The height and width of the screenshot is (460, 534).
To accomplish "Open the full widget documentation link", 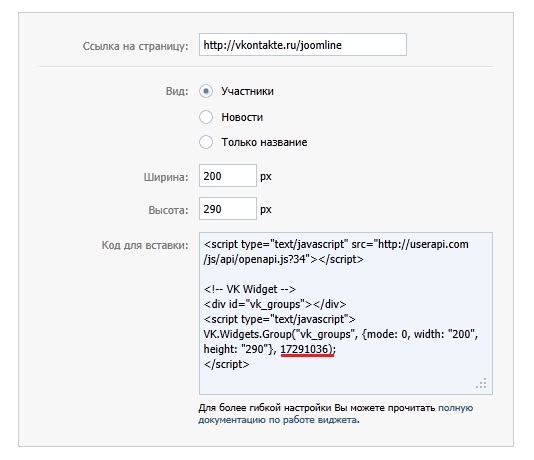I will tap(335, 414).
